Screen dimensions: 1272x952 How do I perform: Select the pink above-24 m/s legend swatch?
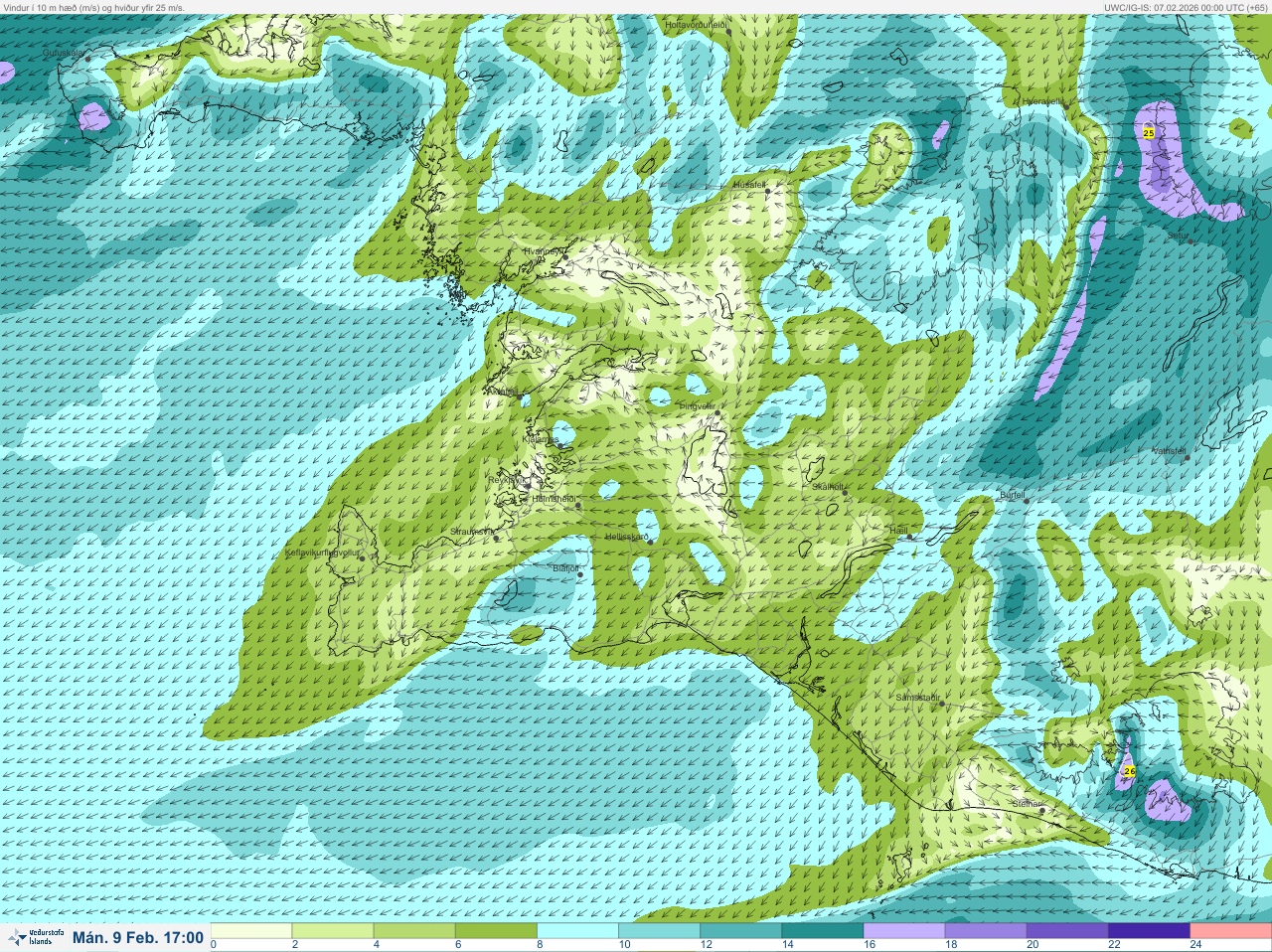pyautogui.click(x=1230, y=930)
